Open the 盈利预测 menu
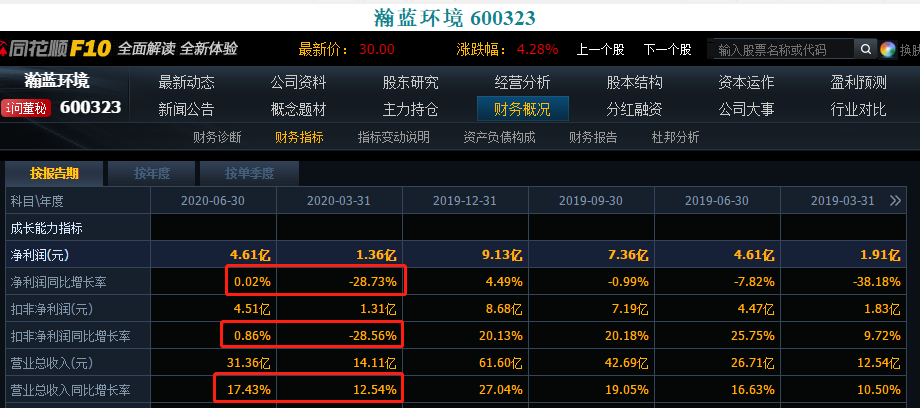The width and height of the screenshot is (920, 408). [x=858, y=82]
